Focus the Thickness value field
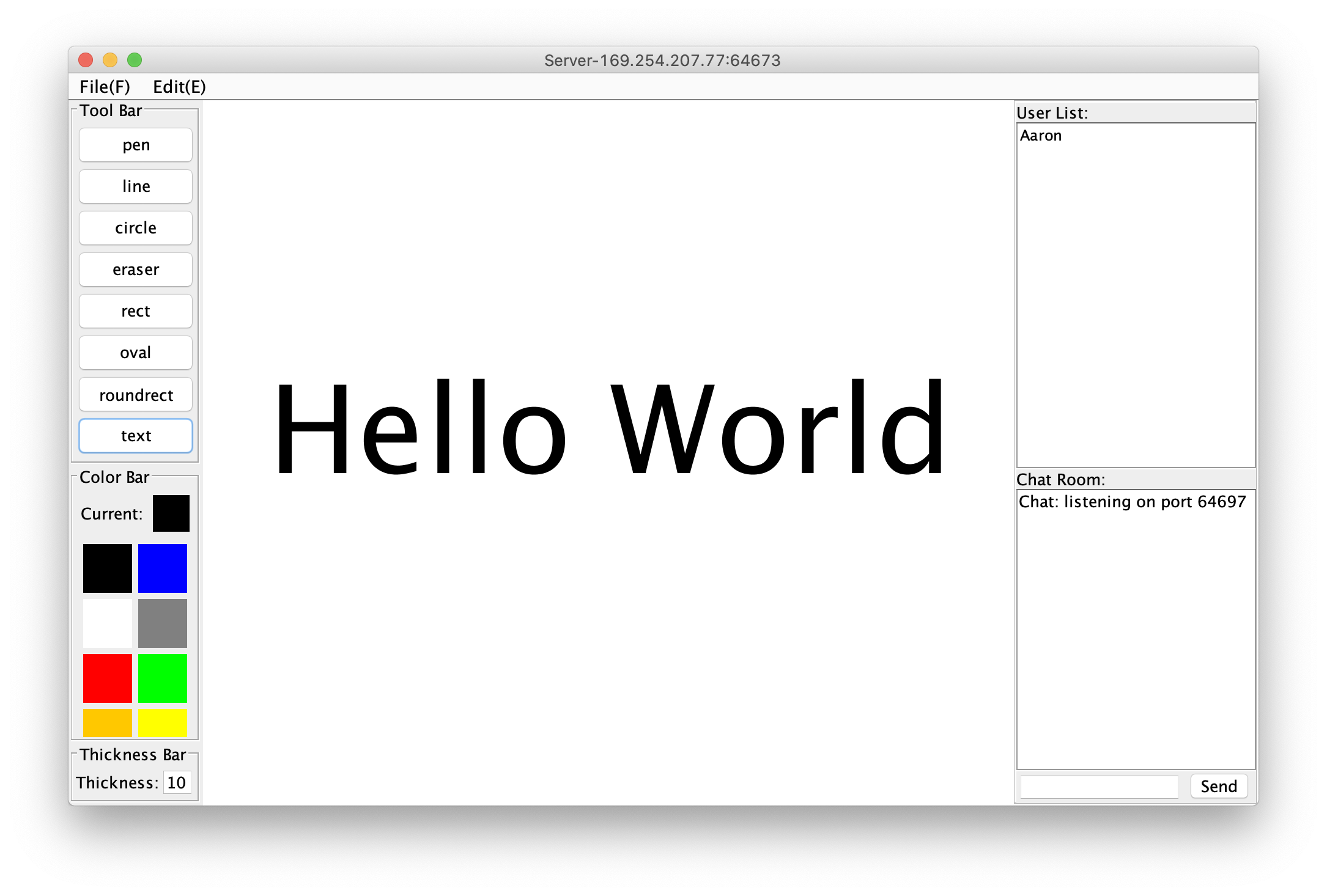The image size is (1327, 896). pyautogui.click(x=177, y=783)
